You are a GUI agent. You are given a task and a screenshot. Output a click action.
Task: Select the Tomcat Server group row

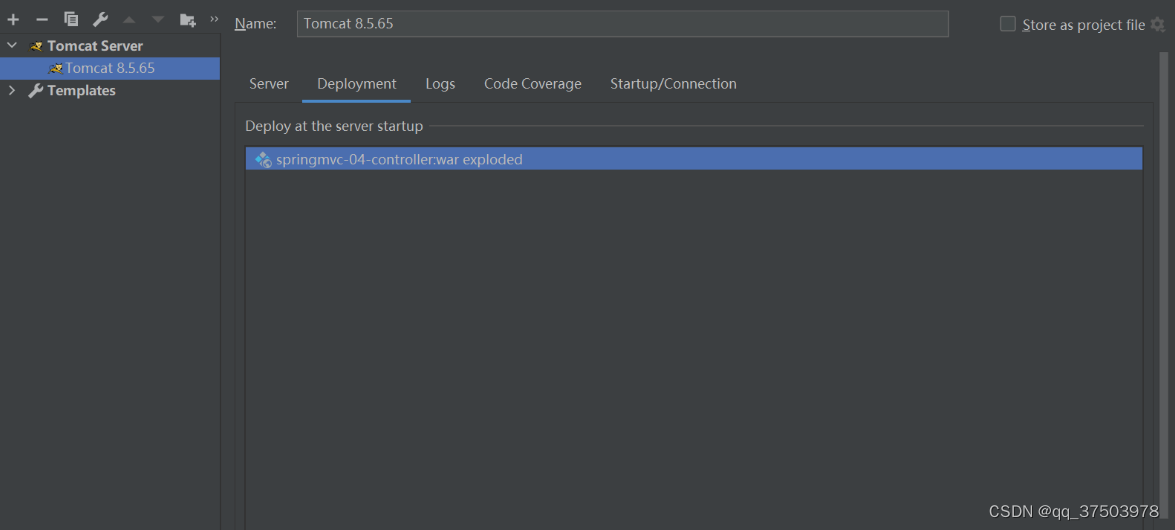pyautogui.click(x=110, y=46)
